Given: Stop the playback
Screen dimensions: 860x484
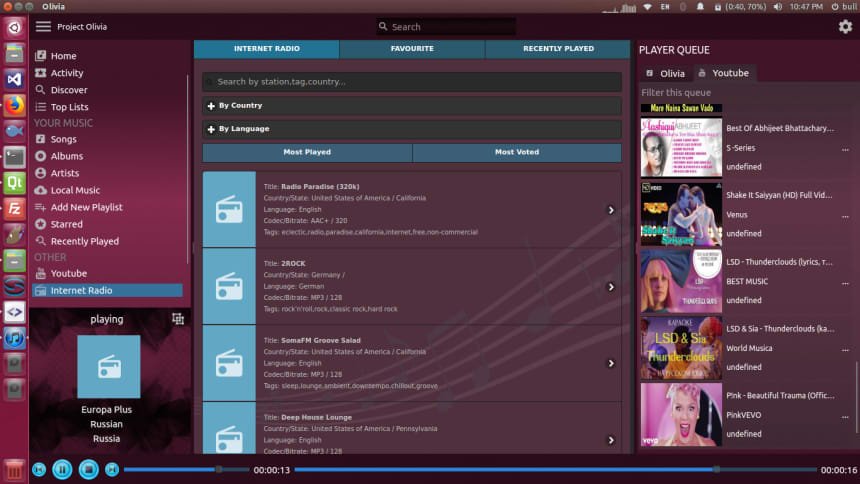Looking at the screenshot, I should 88,470.
